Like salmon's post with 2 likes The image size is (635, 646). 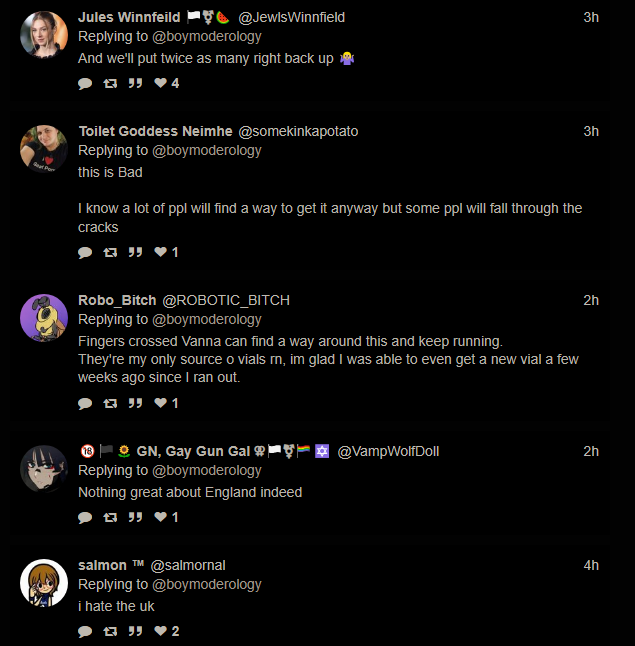(x=160, y=631)
